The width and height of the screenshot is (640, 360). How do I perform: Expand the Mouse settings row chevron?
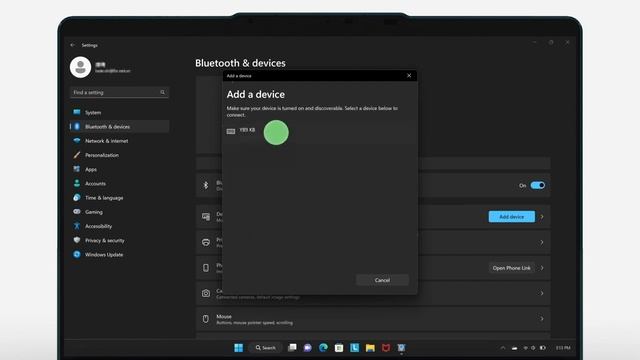pyautogui.click(x=542, y=319)
